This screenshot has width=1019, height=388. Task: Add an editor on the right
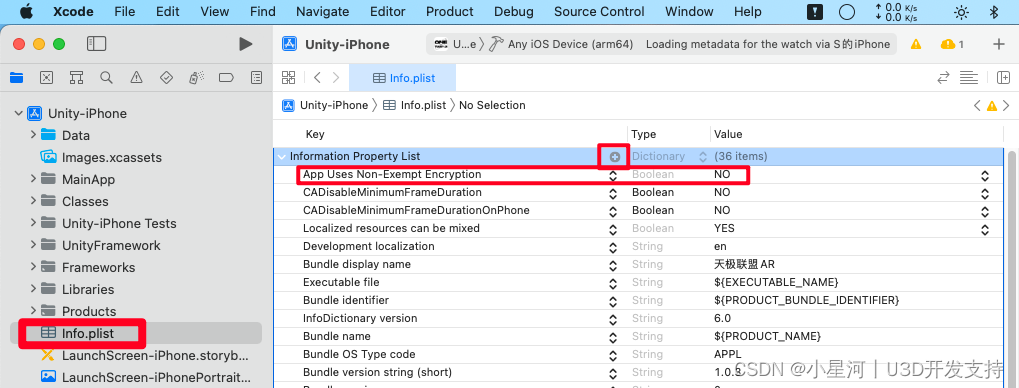[1003, 78]
